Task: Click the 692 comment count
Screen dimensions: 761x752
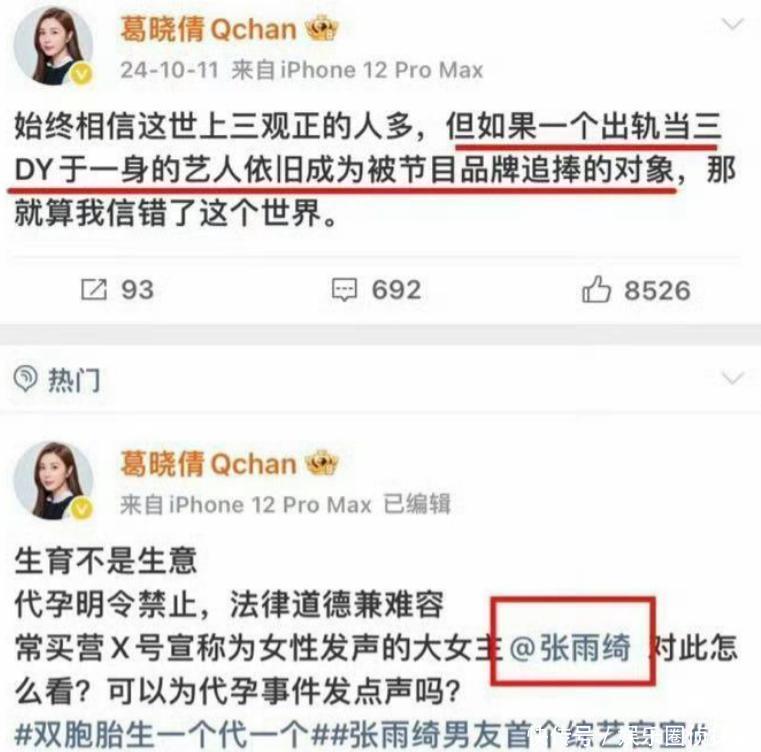Action: click(x=396, y=290)
